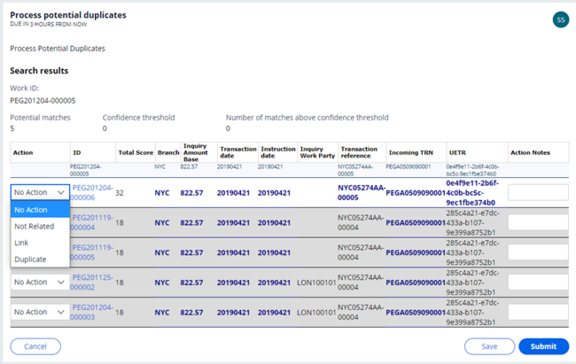Image resolution: width=576 pixels, height=364 pixels.
Task: Click the Transaction date column header
Action: pos(238,152)
